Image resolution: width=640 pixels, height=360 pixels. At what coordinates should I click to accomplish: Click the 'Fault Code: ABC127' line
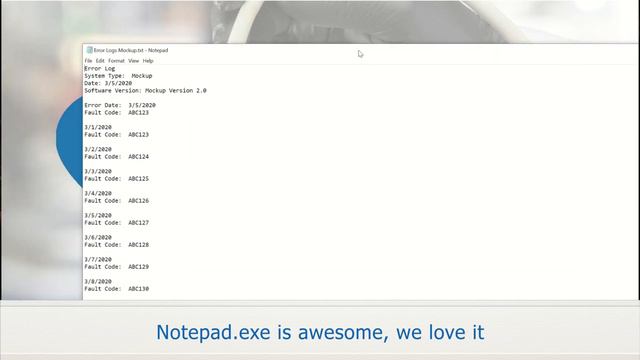116,223
